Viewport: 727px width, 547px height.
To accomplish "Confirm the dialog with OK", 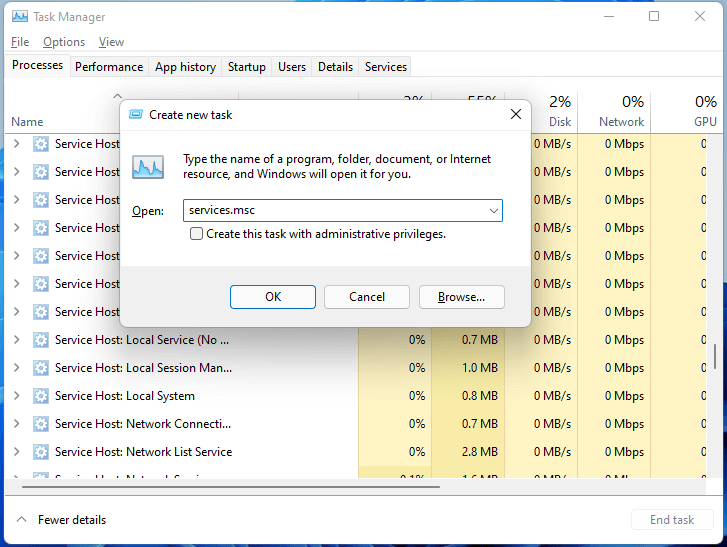I will [x=273, y=297].
